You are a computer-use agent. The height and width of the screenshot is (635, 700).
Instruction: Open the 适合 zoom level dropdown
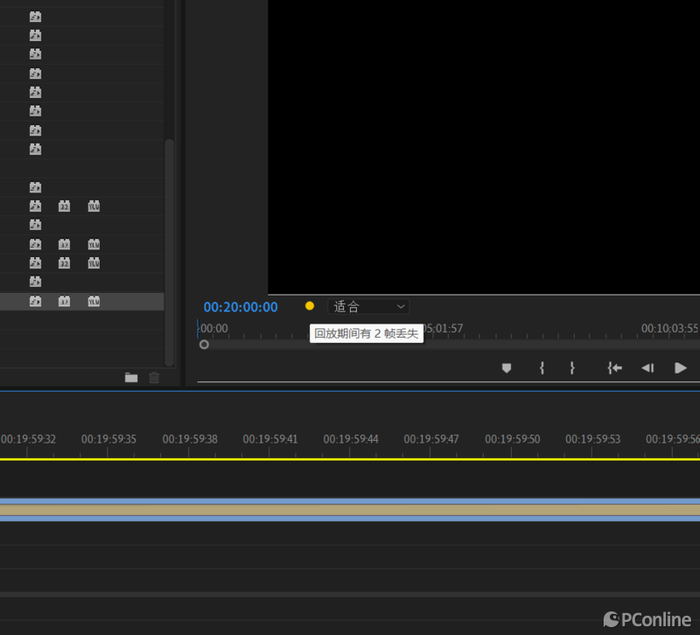pyautogui.click(x=368, y=306)
